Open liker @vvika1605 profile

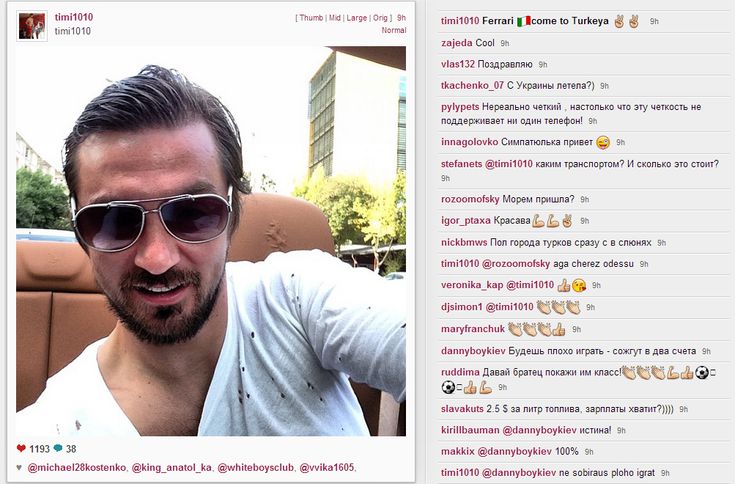(x=327, y=468)
